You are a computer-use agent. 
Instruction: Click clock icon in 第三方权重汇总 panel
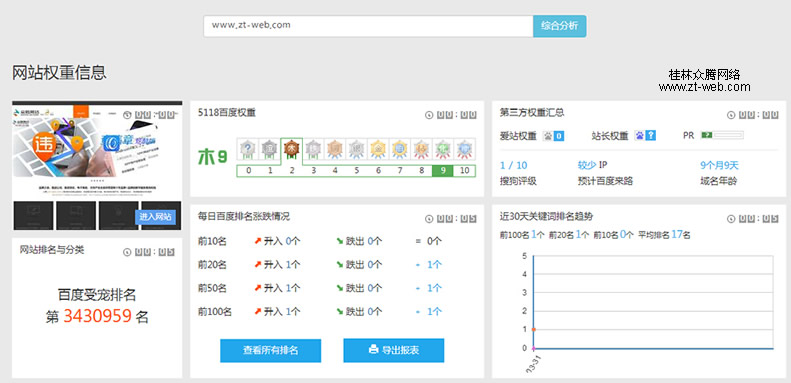point(731,115)
